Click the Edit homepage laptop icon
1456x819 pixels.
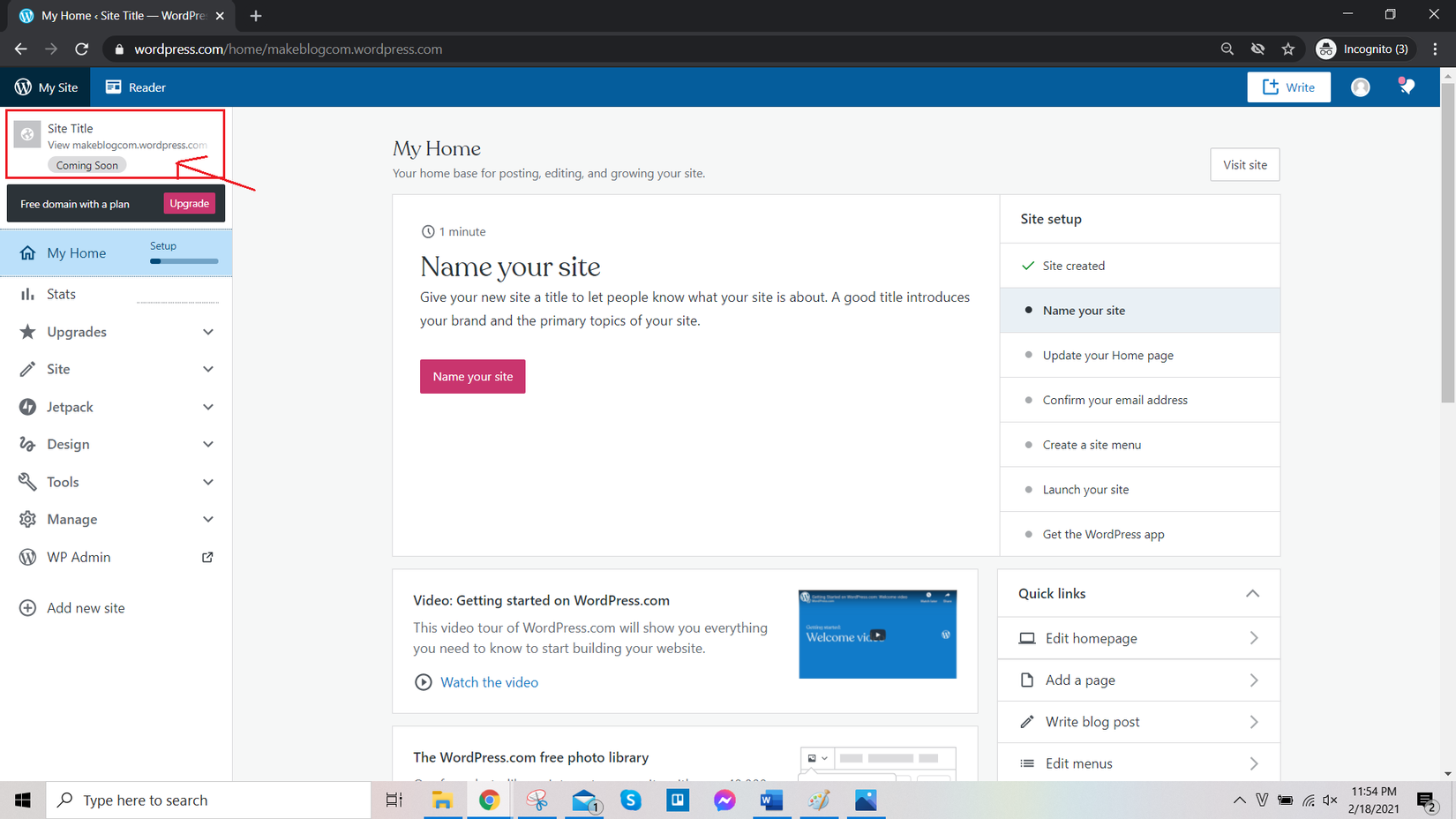point(1027,638)
